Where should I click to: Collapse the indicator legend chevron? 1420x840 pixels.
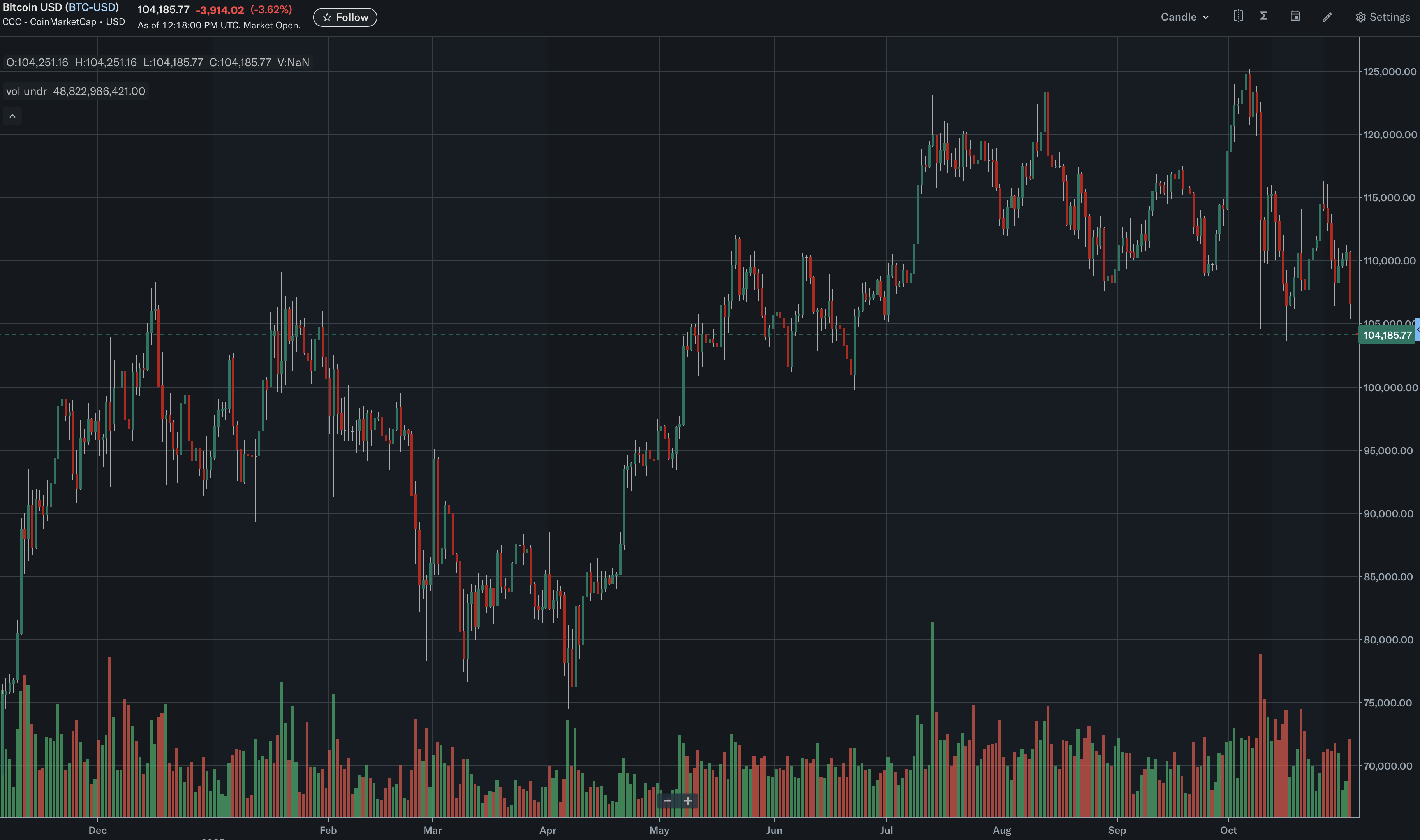[x=12, y=116]
